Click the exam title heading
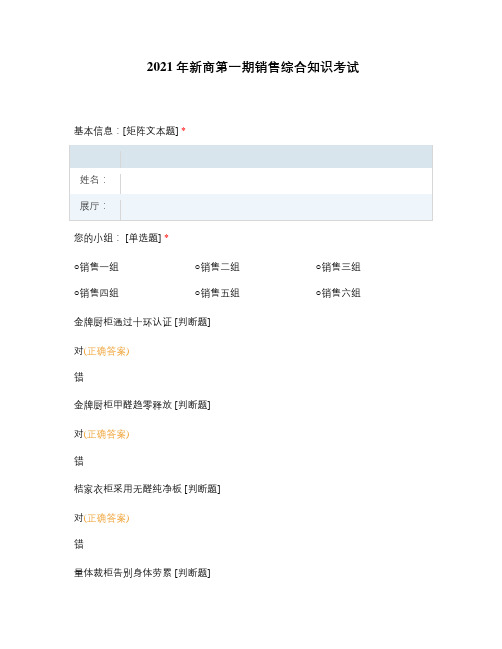 252,67
